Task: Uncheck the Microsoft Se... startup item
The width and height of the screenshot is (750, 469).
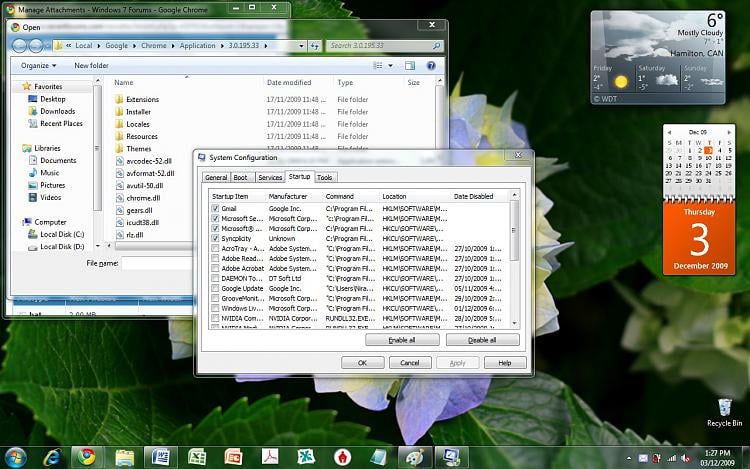Action: pyautogui.click(x=215, y=218)
